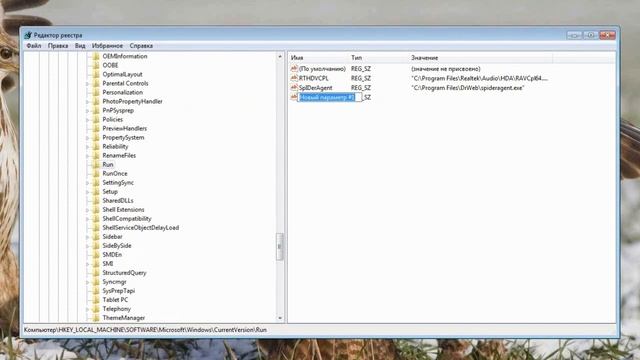The height and width of the screenshot is (360, 640).
Task: Open the Файл menu
Action: pyautogui.click(x=34, y=46)
